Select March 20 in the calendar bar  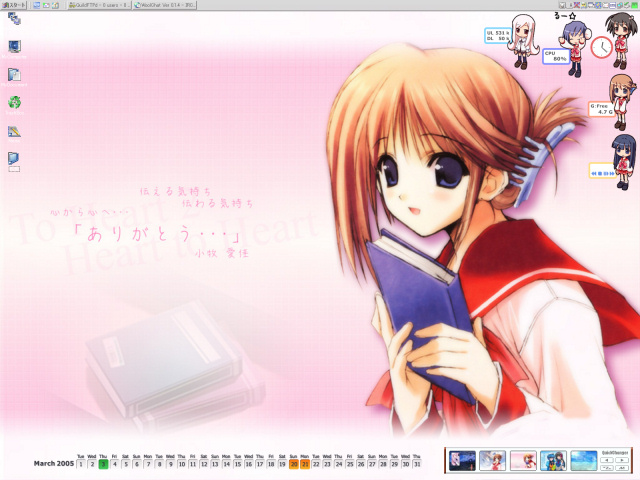click(293, 464)
